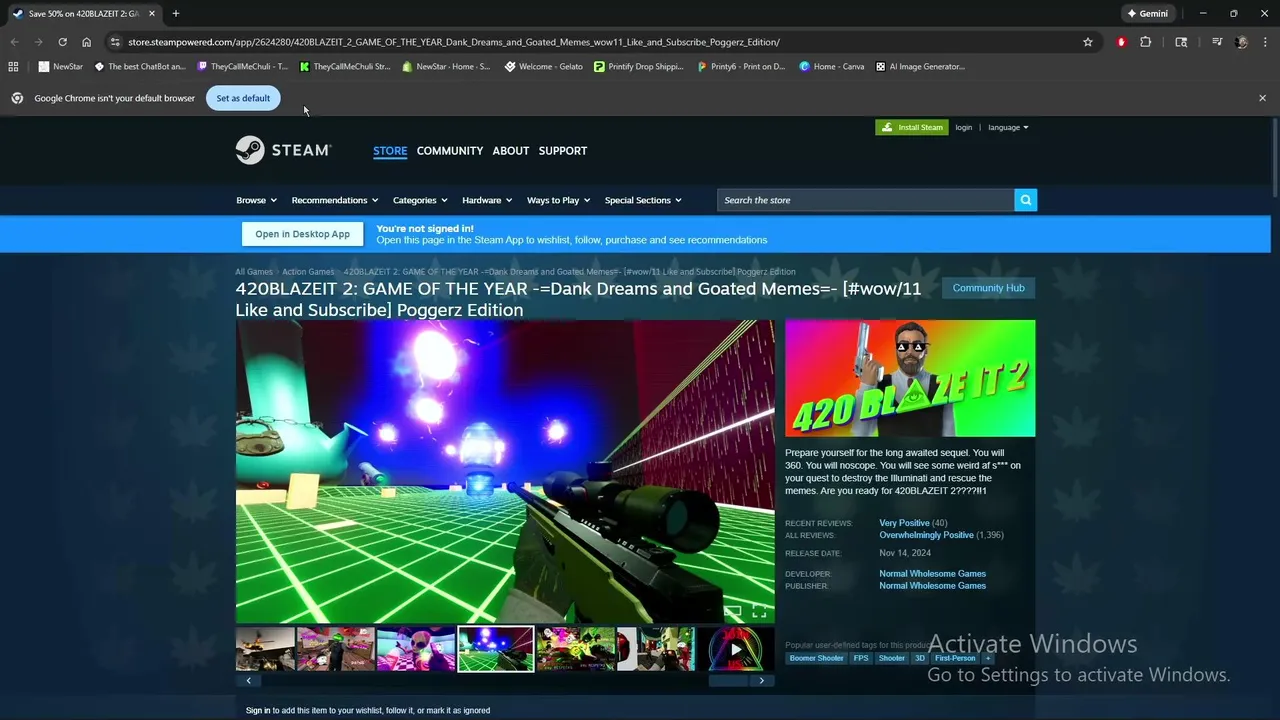The image size is (1280, 720).
Task: Click the All Games breadcrumb
Action: tap(254, 272)
